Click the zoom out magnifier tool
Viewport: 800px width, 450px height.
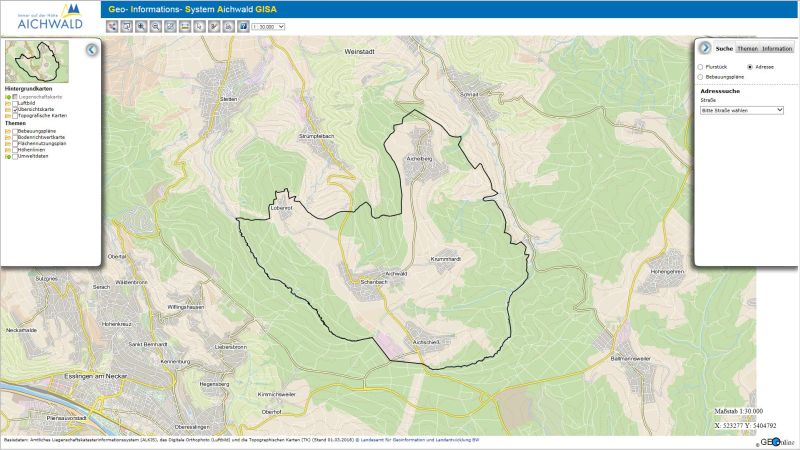155,26
